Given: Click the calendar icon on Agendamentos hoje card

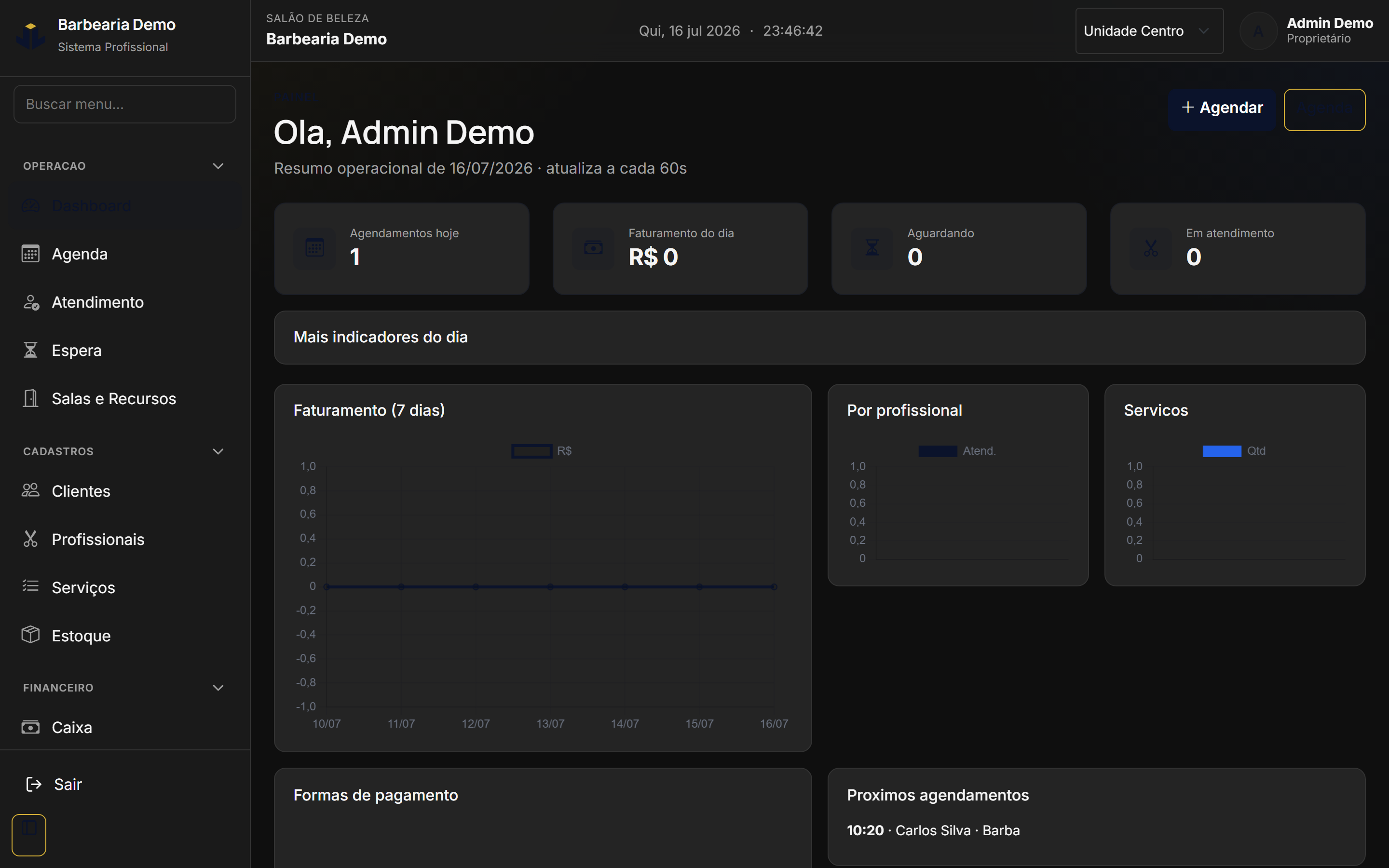Looking at the screenshot, I should point(314,248).
